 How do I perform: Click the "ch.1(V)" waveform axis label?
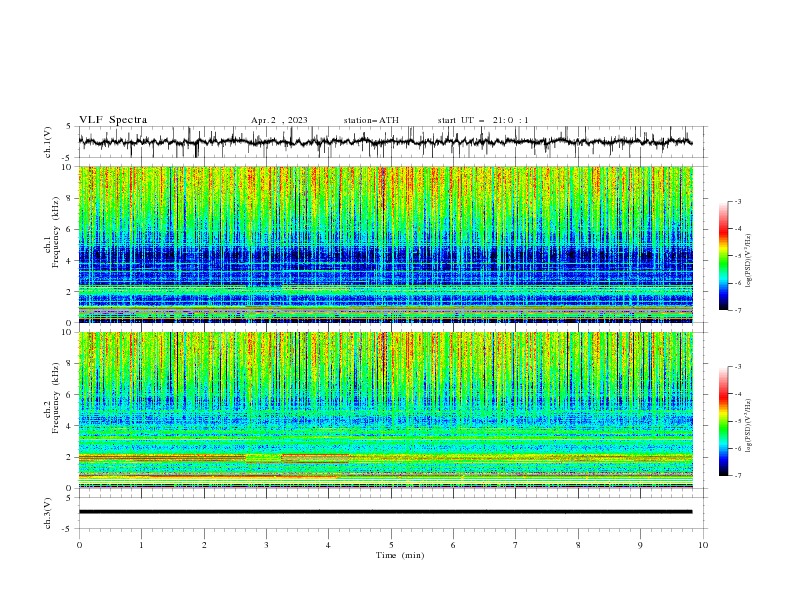pos(48,142)
